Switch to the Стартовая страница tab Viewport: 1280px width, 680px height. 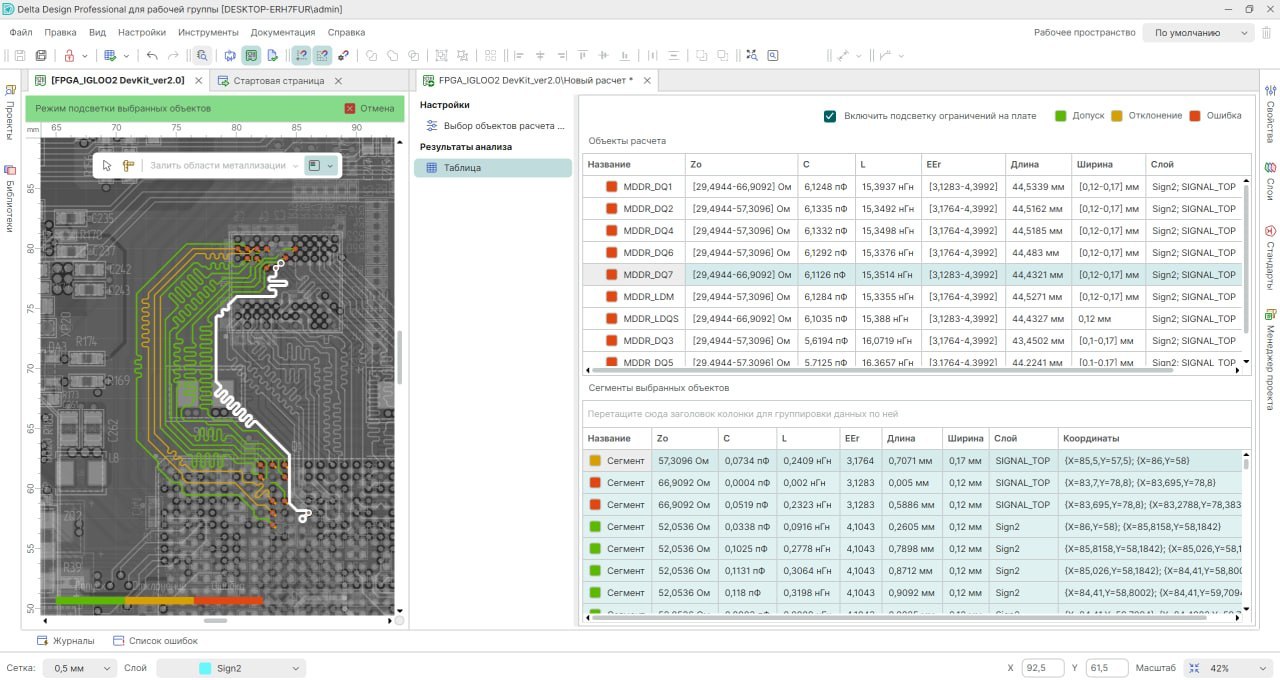click(x=279, y=80)
